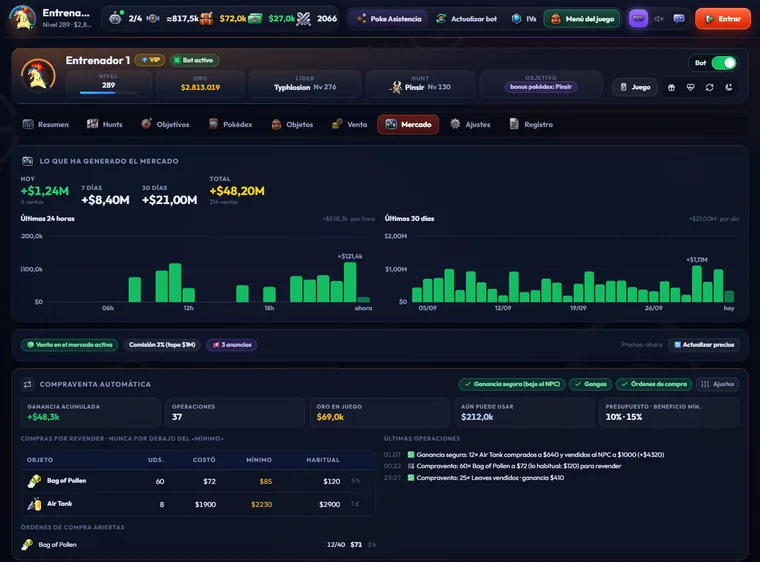Screen dimensions: 760x562
Task: Click the gift box icon
Action: (671, 87)
